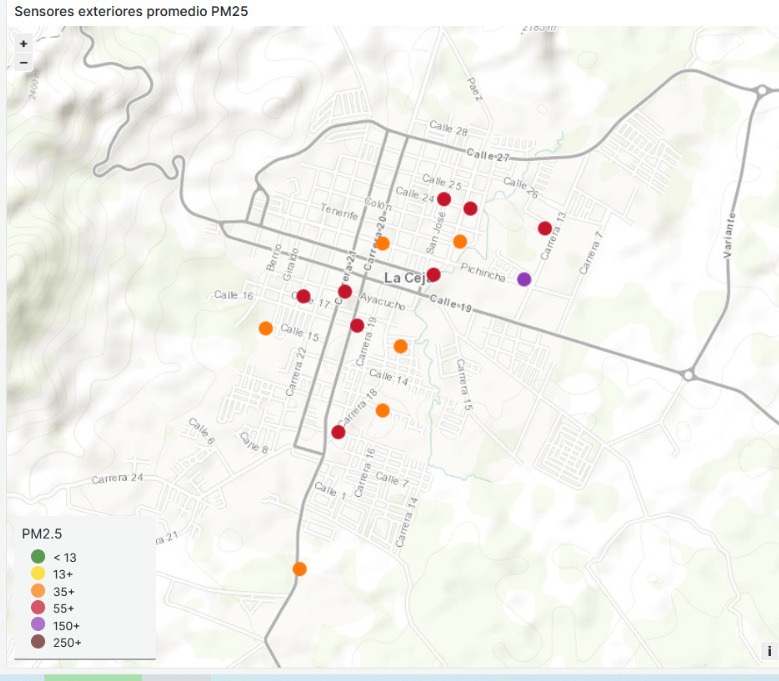Click the orange sensor left of Calle 15

pyautogui.click(x=266, y=328)
